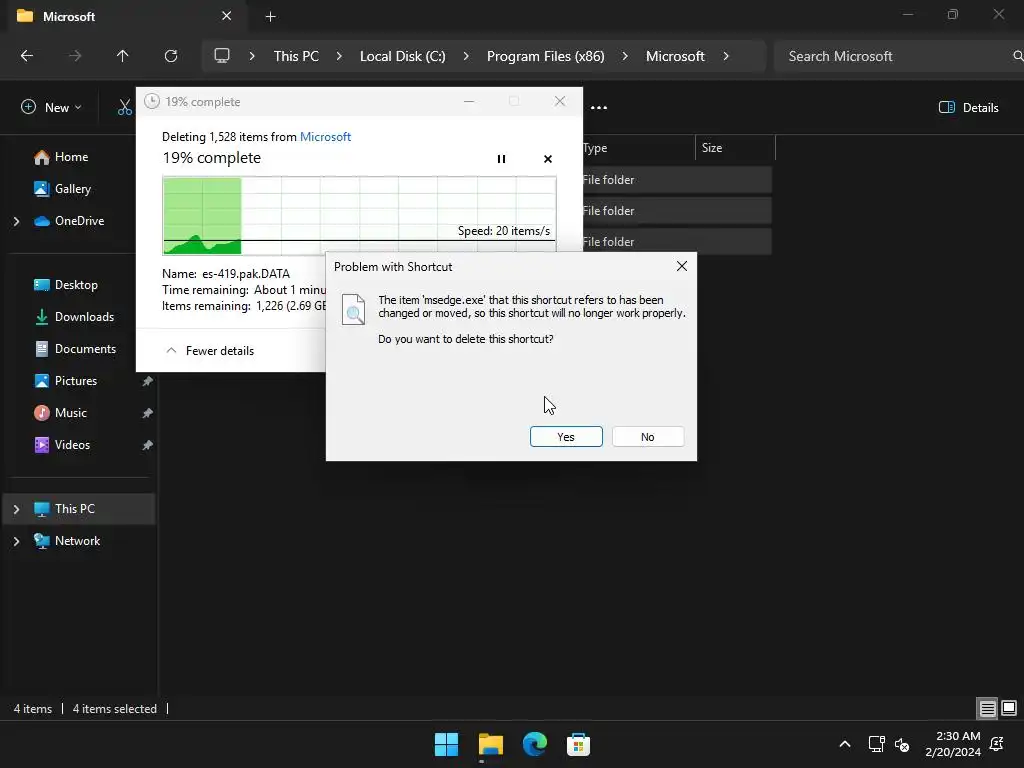This screenshot has height=768, width=1024.
Task: Toggle the Details pane
Action: click(968, 107)
